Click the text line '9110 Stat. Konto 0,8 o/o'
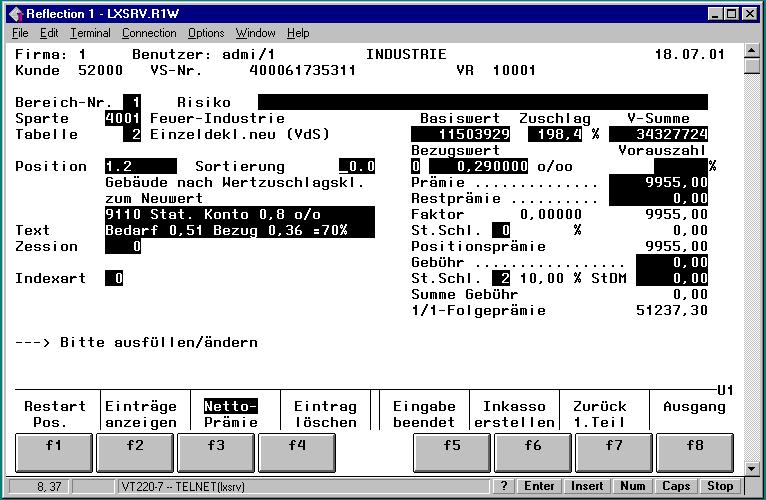 click(x=240, y=214)
